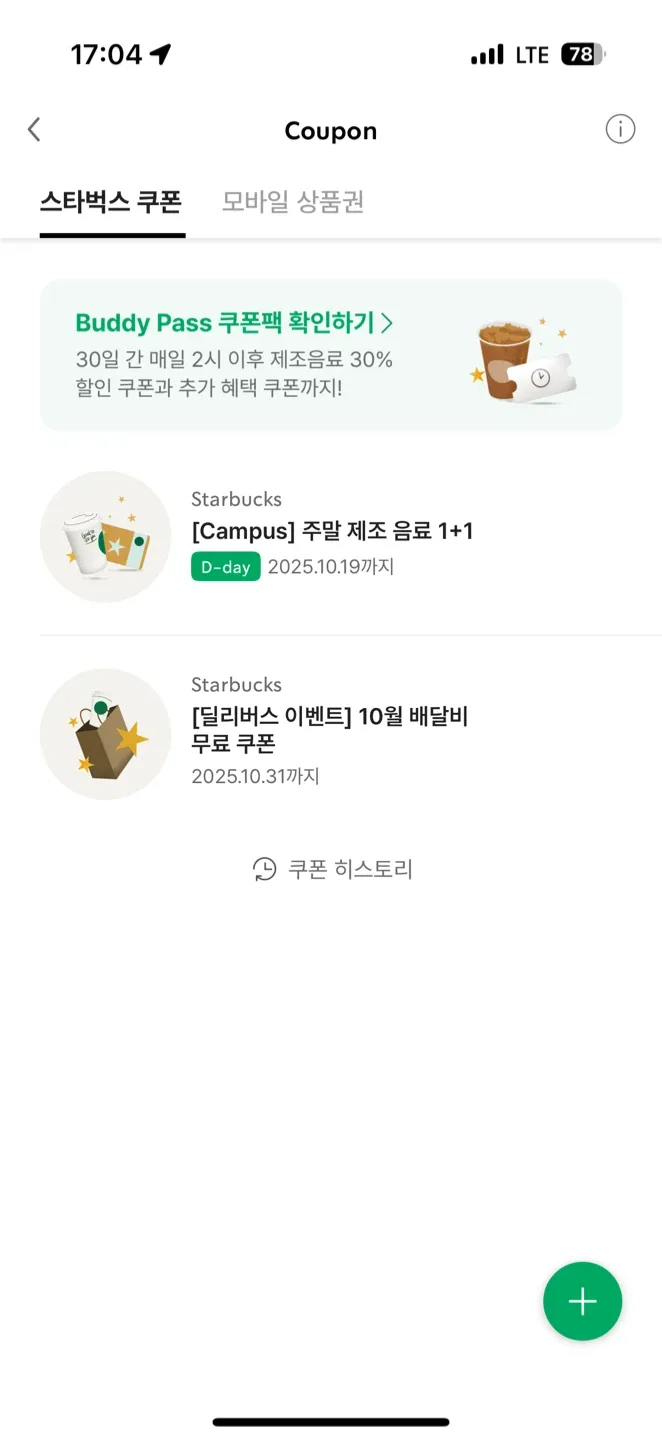Screen dimensions: 662x1440
Task: Tap the delivery bag coupon image
Action: click(x=105, y=735)
